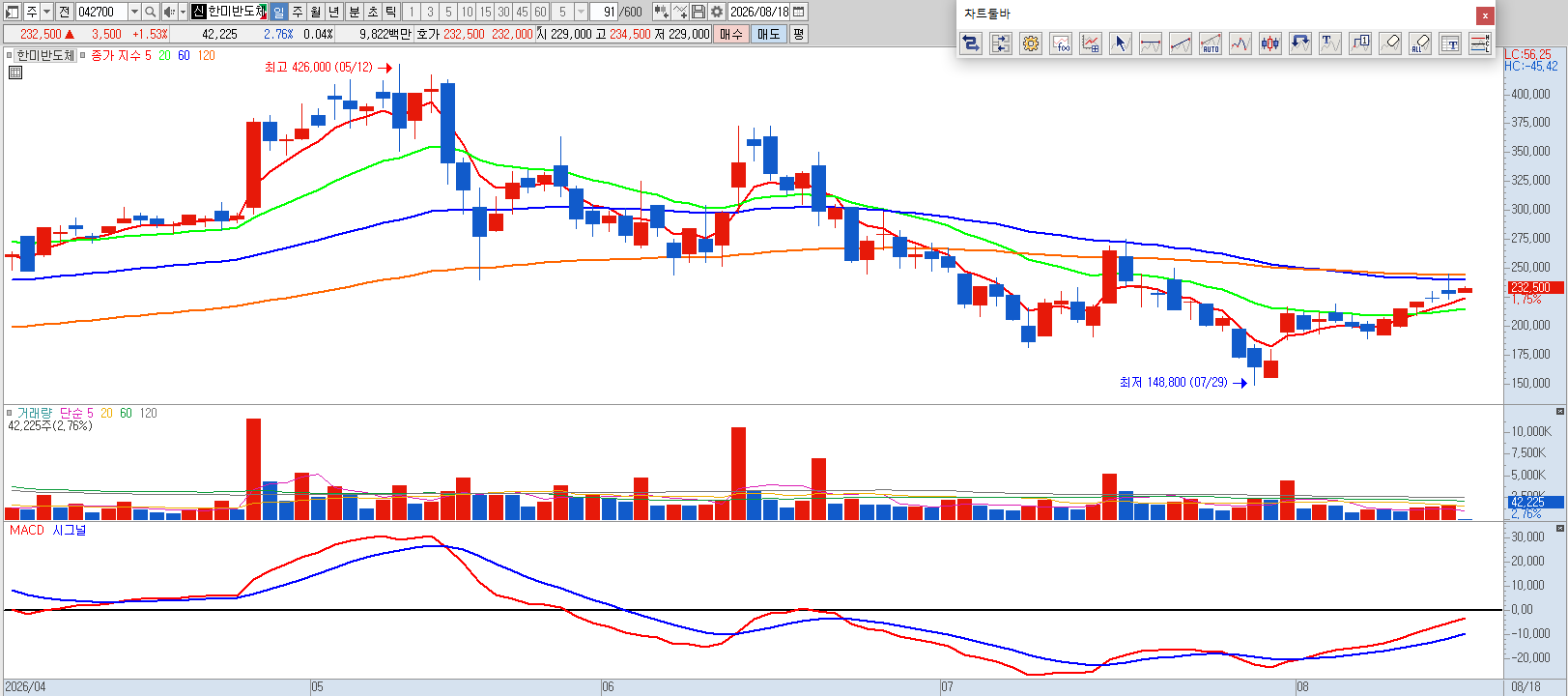Open the interval value 5 dropdown arrow
1568x696 pixels.
(x=581, y=12)
